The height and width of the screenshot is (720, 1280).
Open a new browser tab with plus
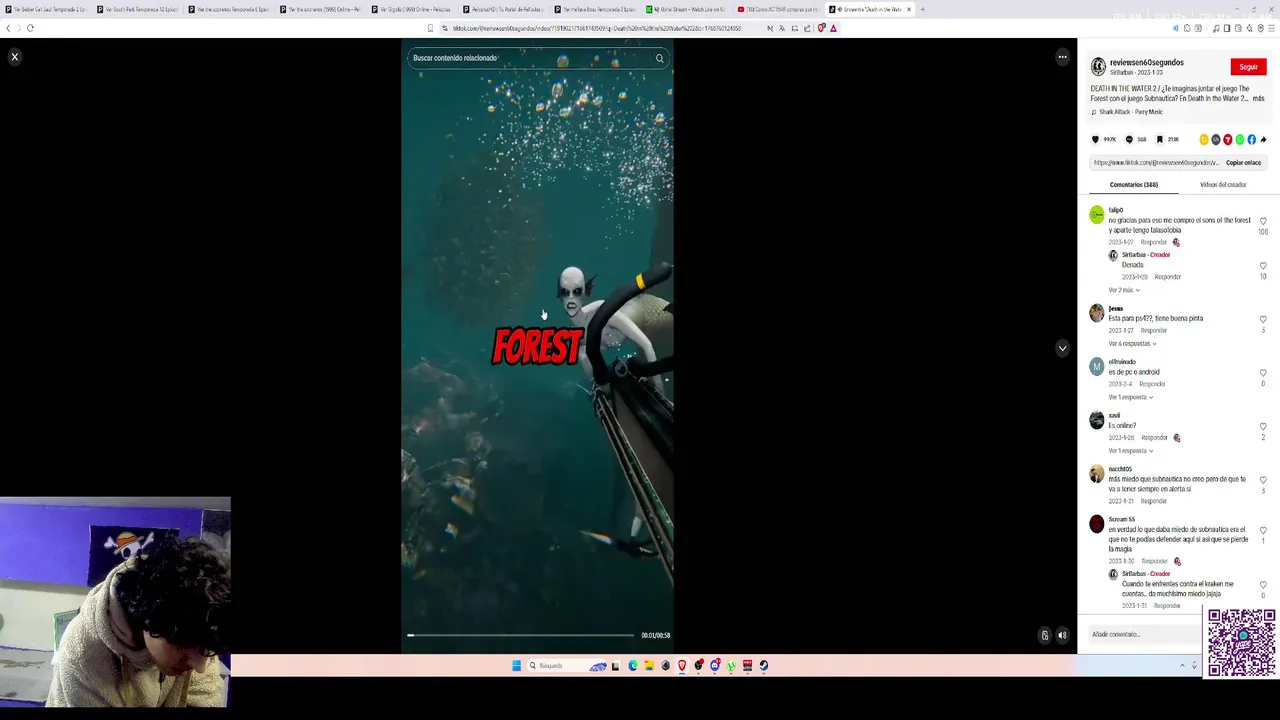coord(922,9)
